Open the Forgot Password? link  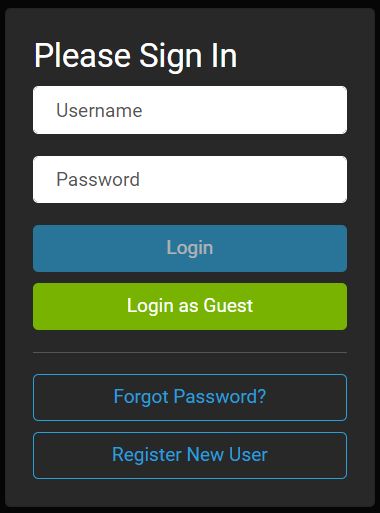click(x=190, y=397)
